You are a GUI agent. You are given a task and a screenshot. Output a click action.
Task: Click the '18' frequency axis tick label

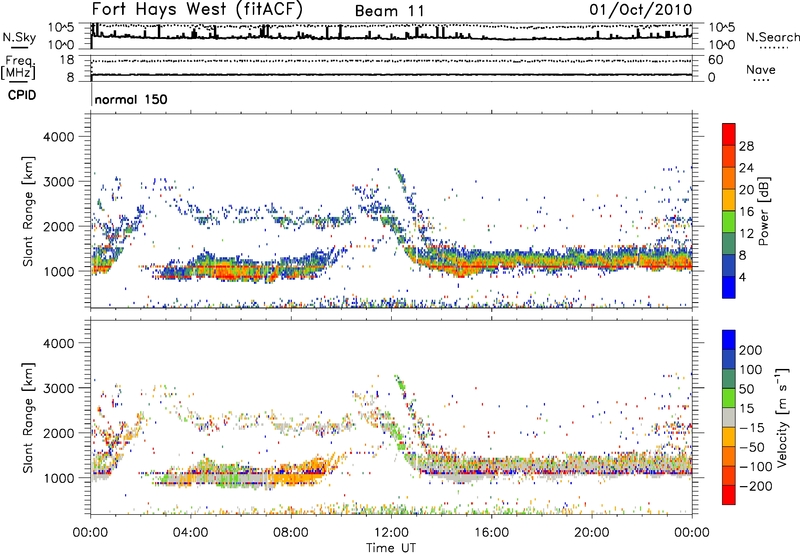67,60
